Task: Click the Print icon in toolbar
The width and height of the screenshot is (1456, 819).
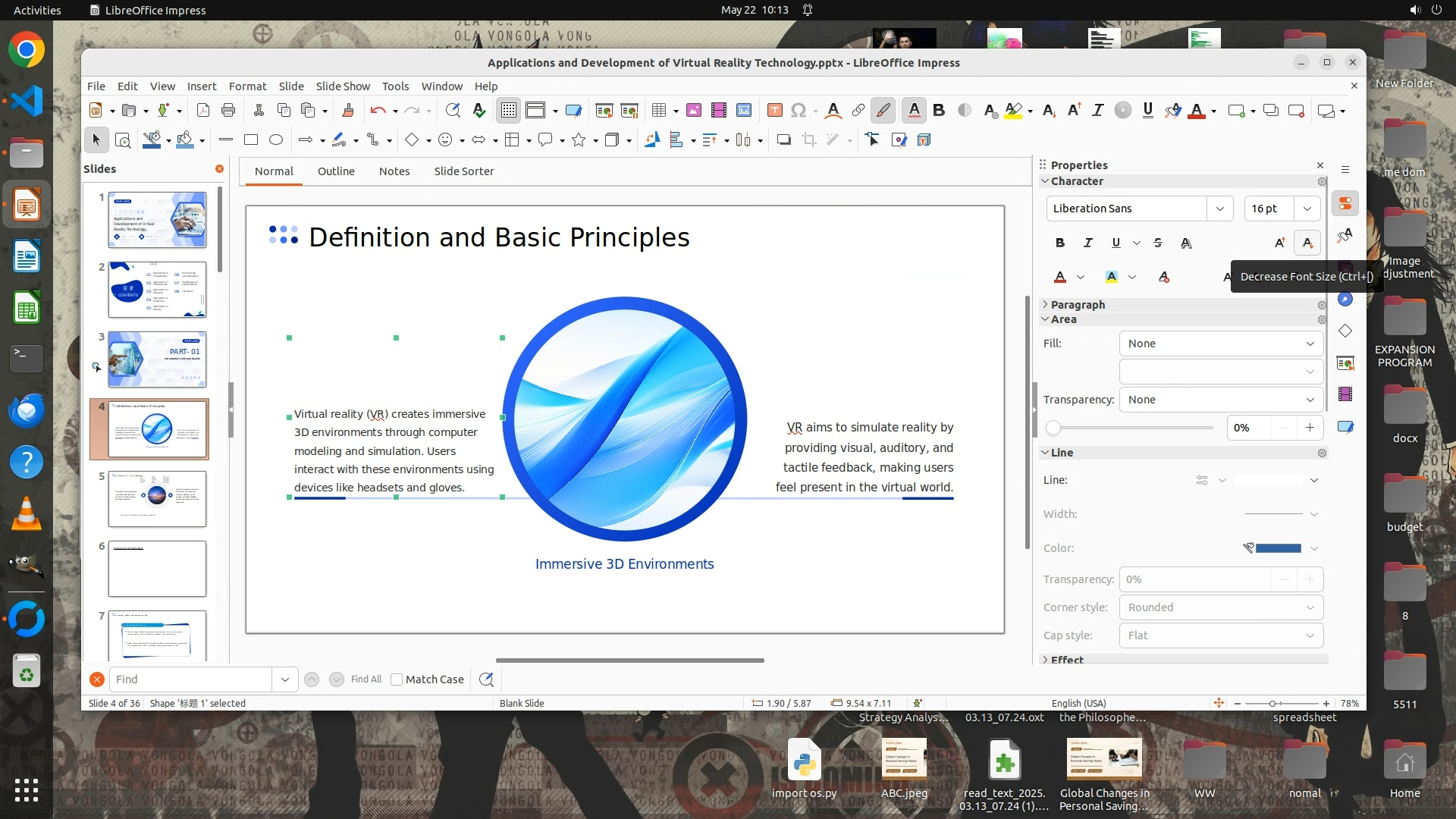Action: [228, 111]
